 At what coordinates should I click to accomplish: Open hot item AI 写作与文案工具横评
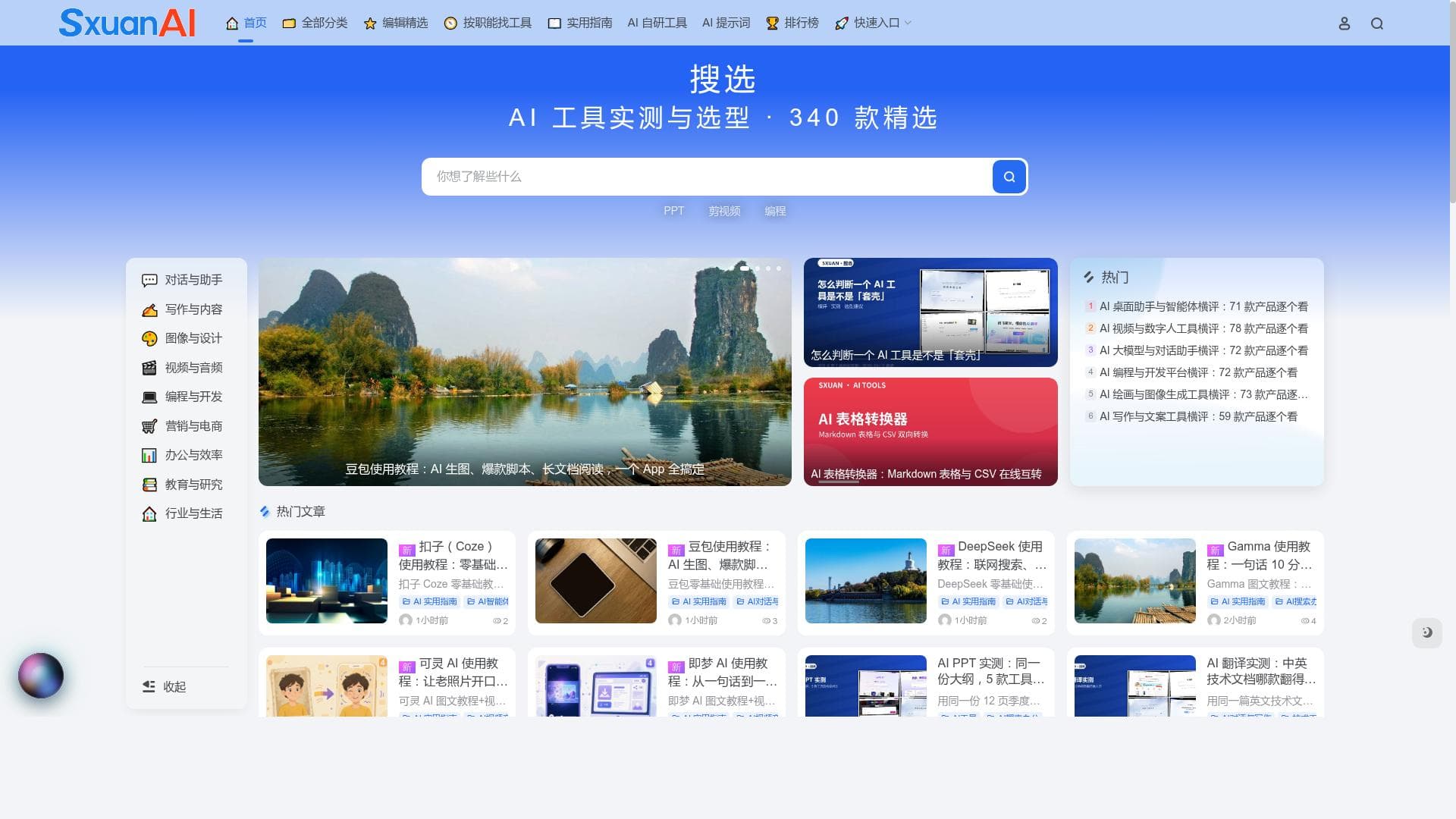(1198, 416)
